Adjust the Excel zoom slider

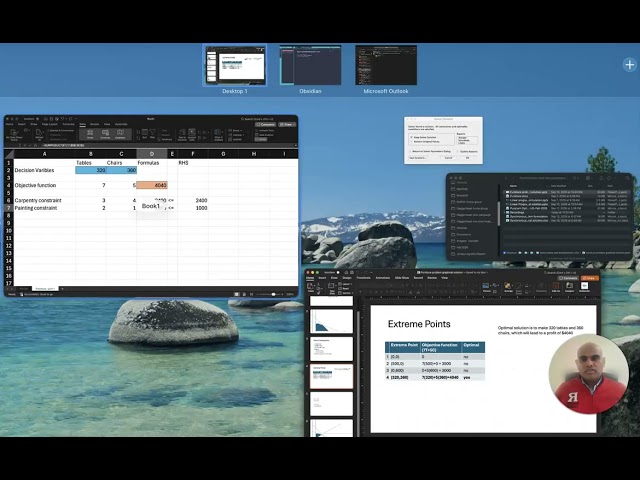(273, 294)
